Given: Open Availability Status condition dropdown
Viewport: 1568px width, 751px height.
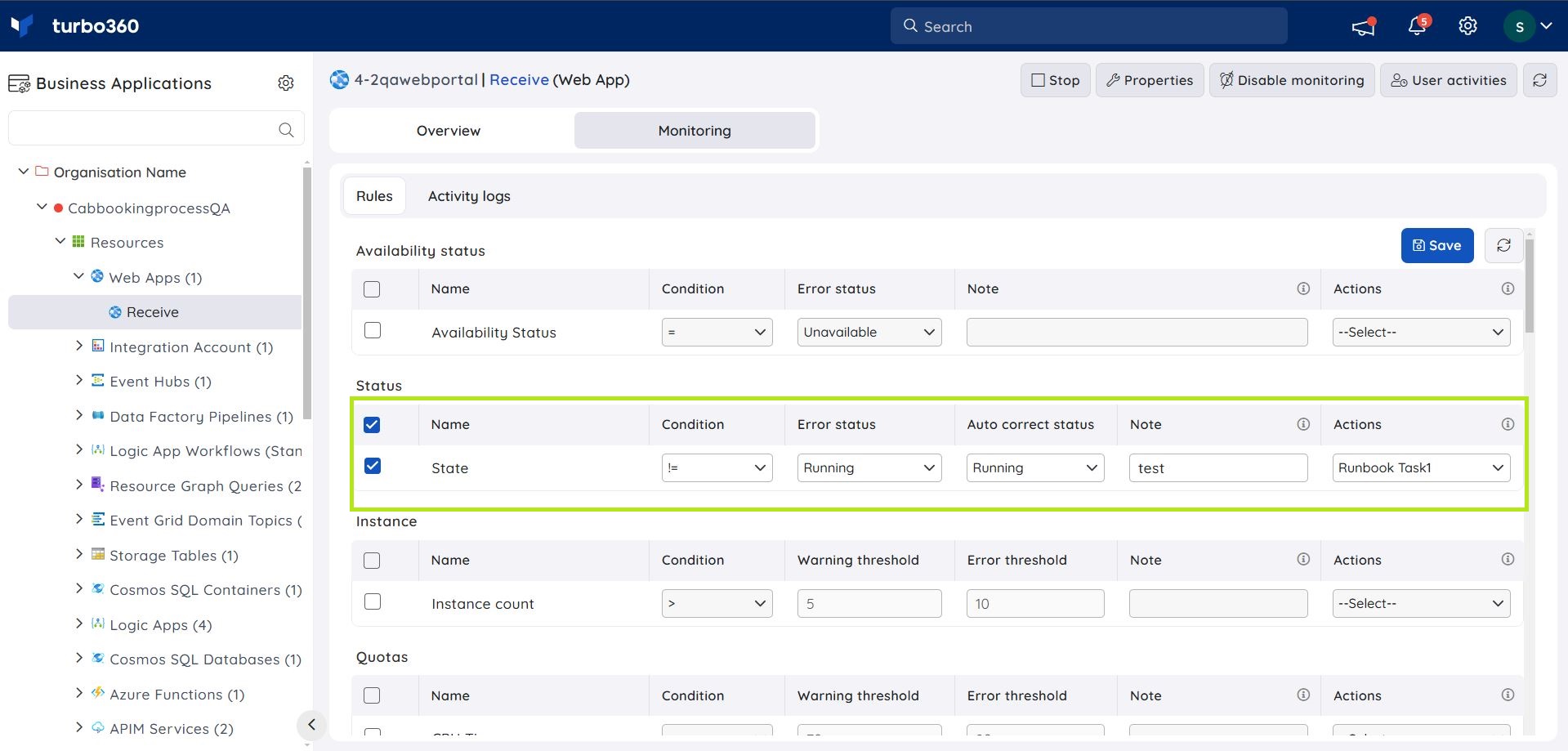Looking at the screenshot, I should [717, 332].
